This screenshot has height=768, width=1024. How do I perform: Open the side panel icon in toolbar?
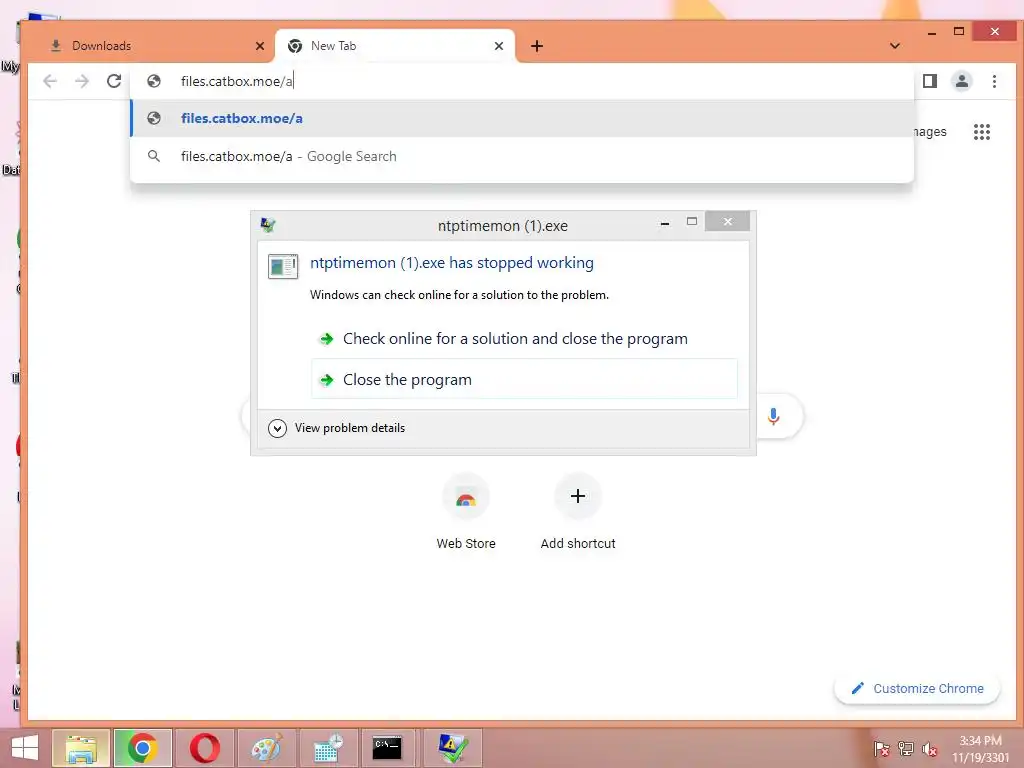[x=929, y=81]
